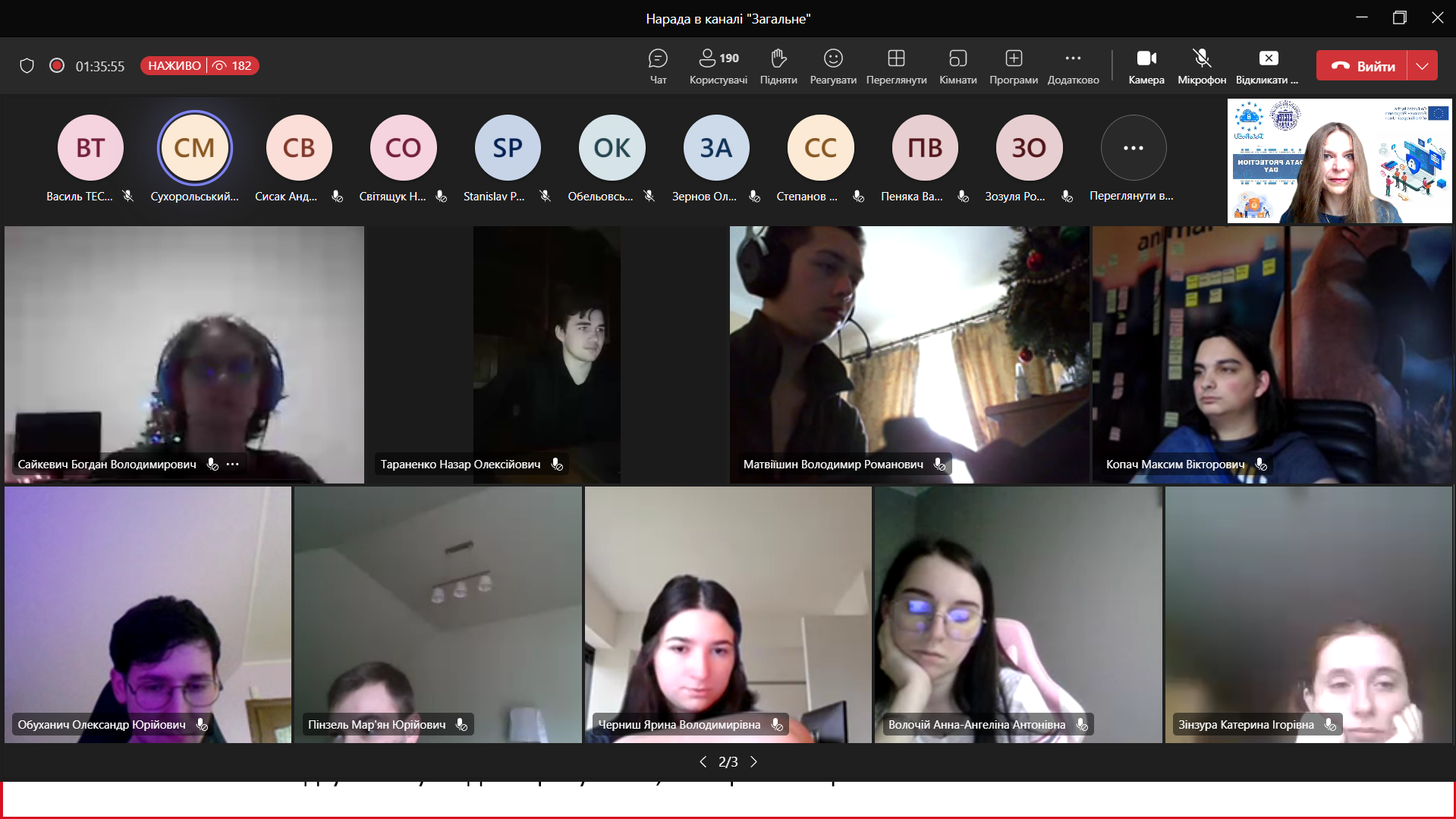Viewport: 1456px width, 819px height.
Task: Open the Переглянути view options
Action: click(896, 66)
